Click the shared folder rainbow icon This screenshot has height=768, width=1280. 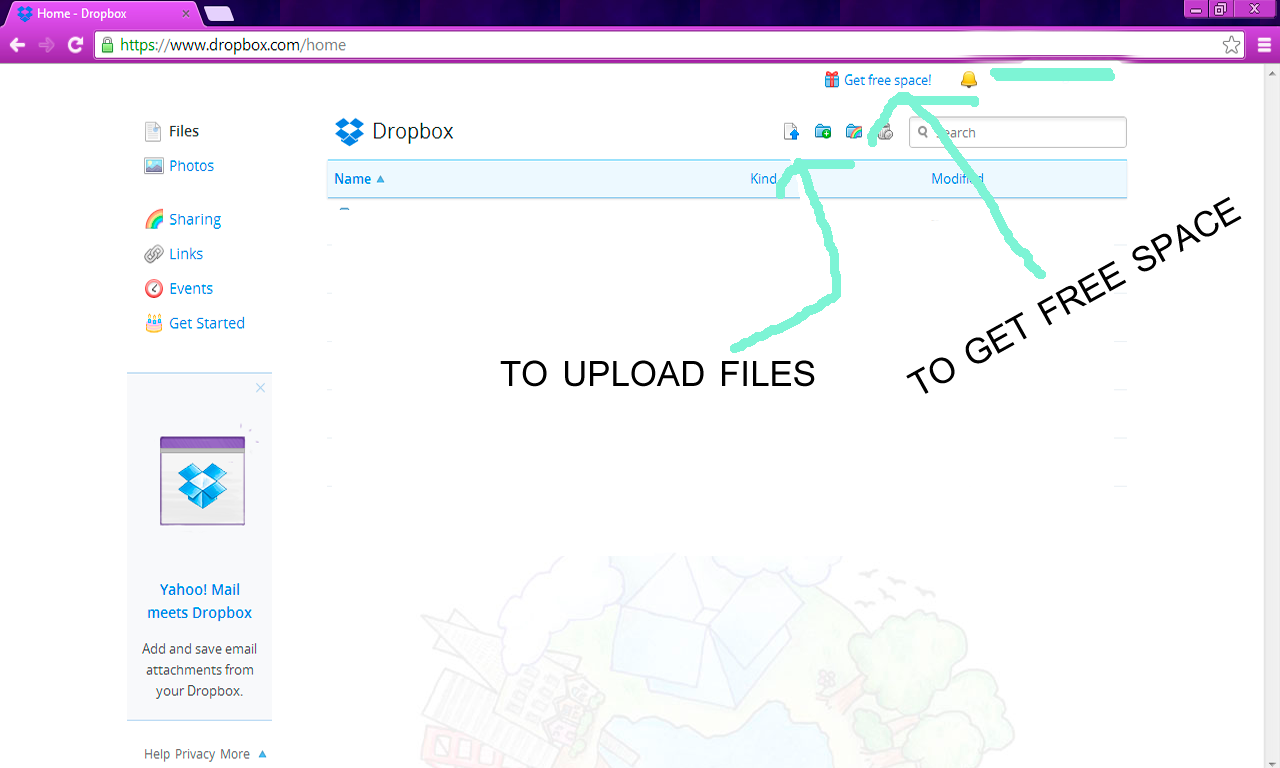tap(854, 132)
